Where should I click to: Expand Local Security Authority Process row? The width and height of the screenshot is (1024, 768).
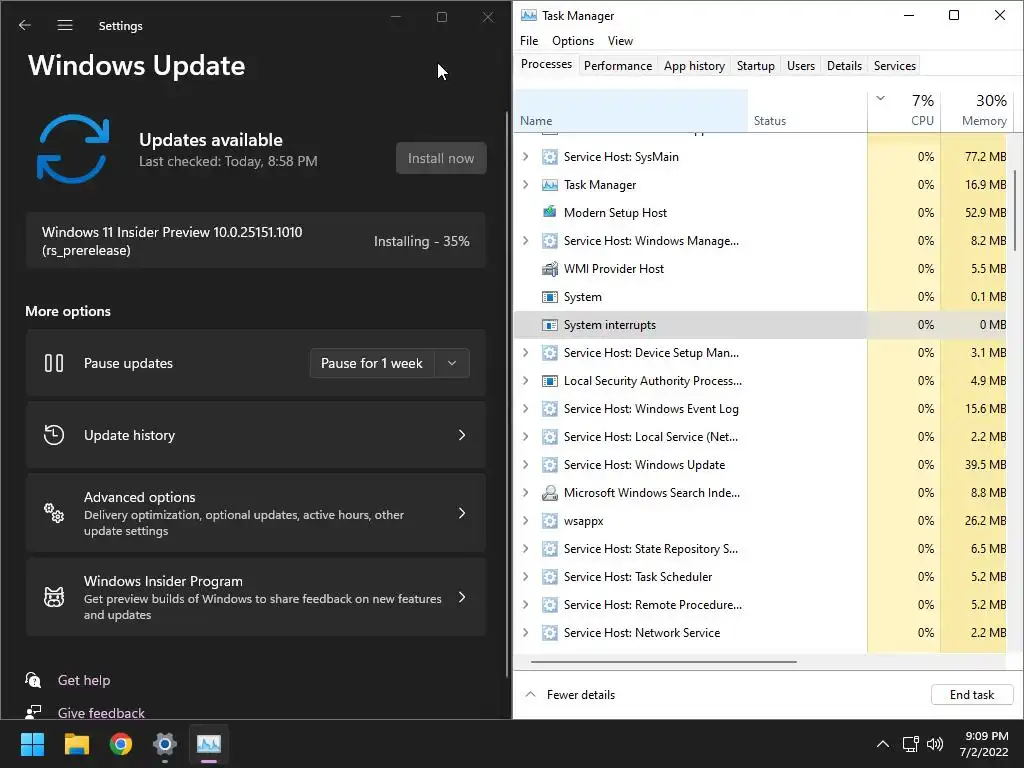526,381
